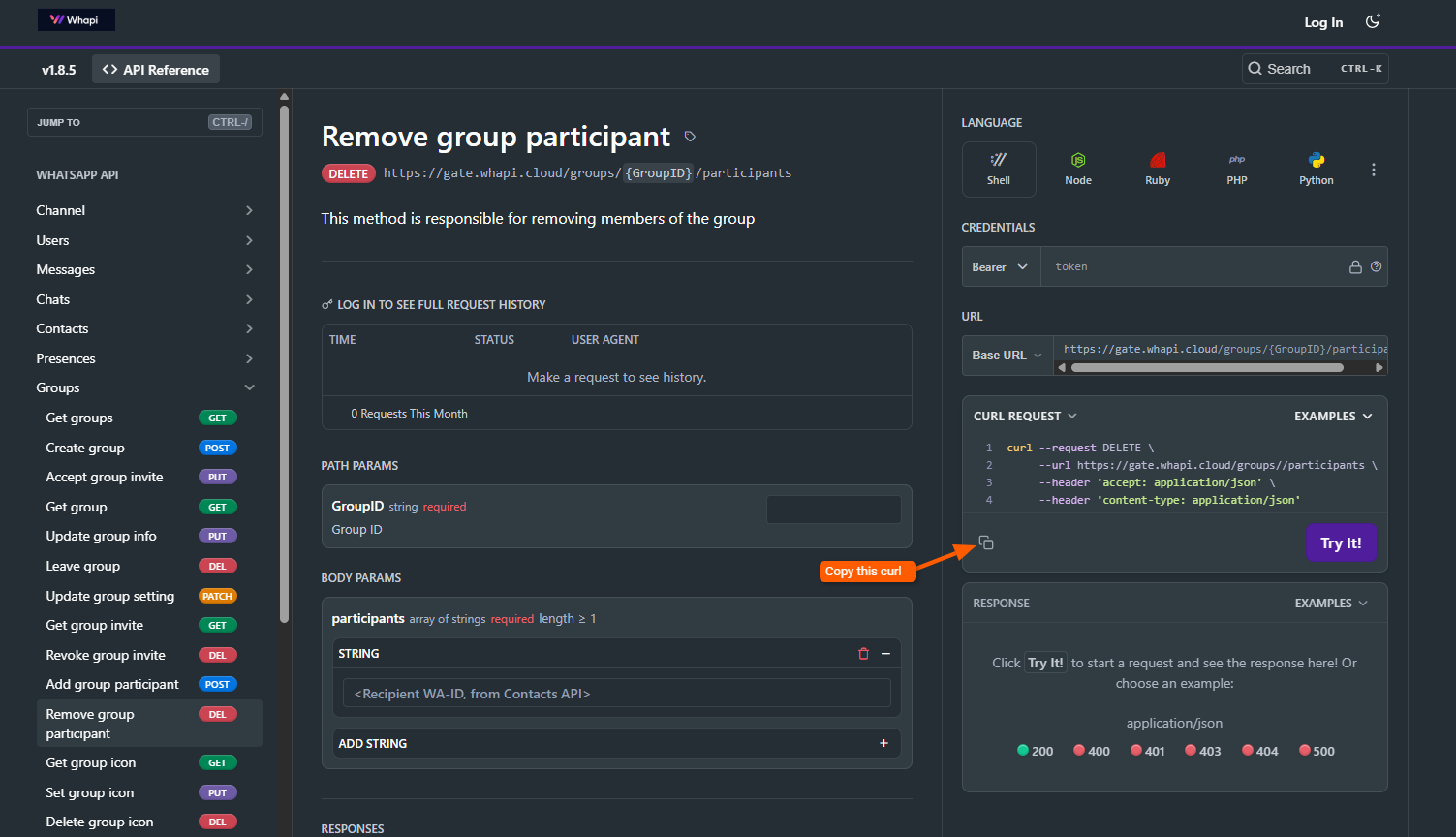The height and width of the screenshot is (837, 1456).
Task: Delete the participants string entry via trash icon
Action: [863, 654]
